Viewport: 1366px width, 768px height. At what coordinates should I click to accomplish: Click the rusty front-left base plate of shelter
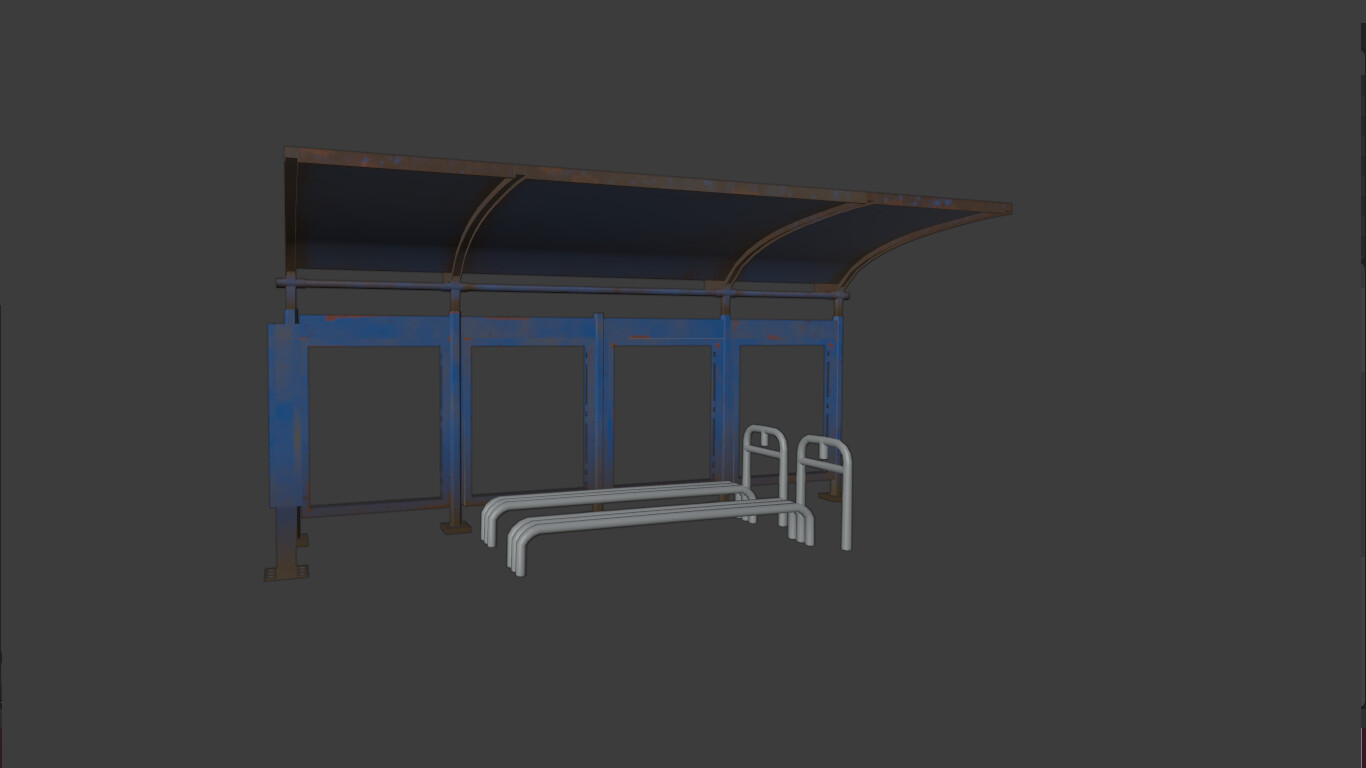[286, 573]
